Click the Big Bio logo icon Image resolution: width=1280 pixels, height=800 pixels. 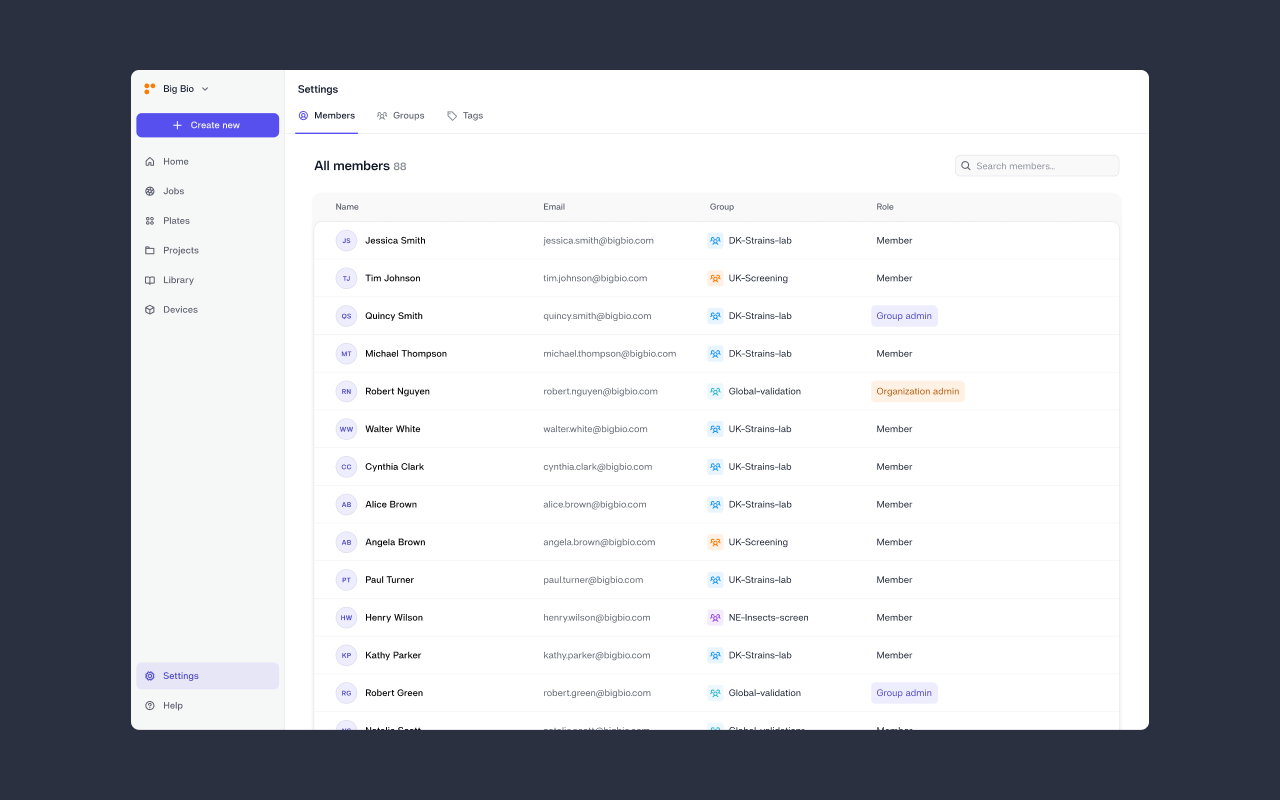click(149, 88)
